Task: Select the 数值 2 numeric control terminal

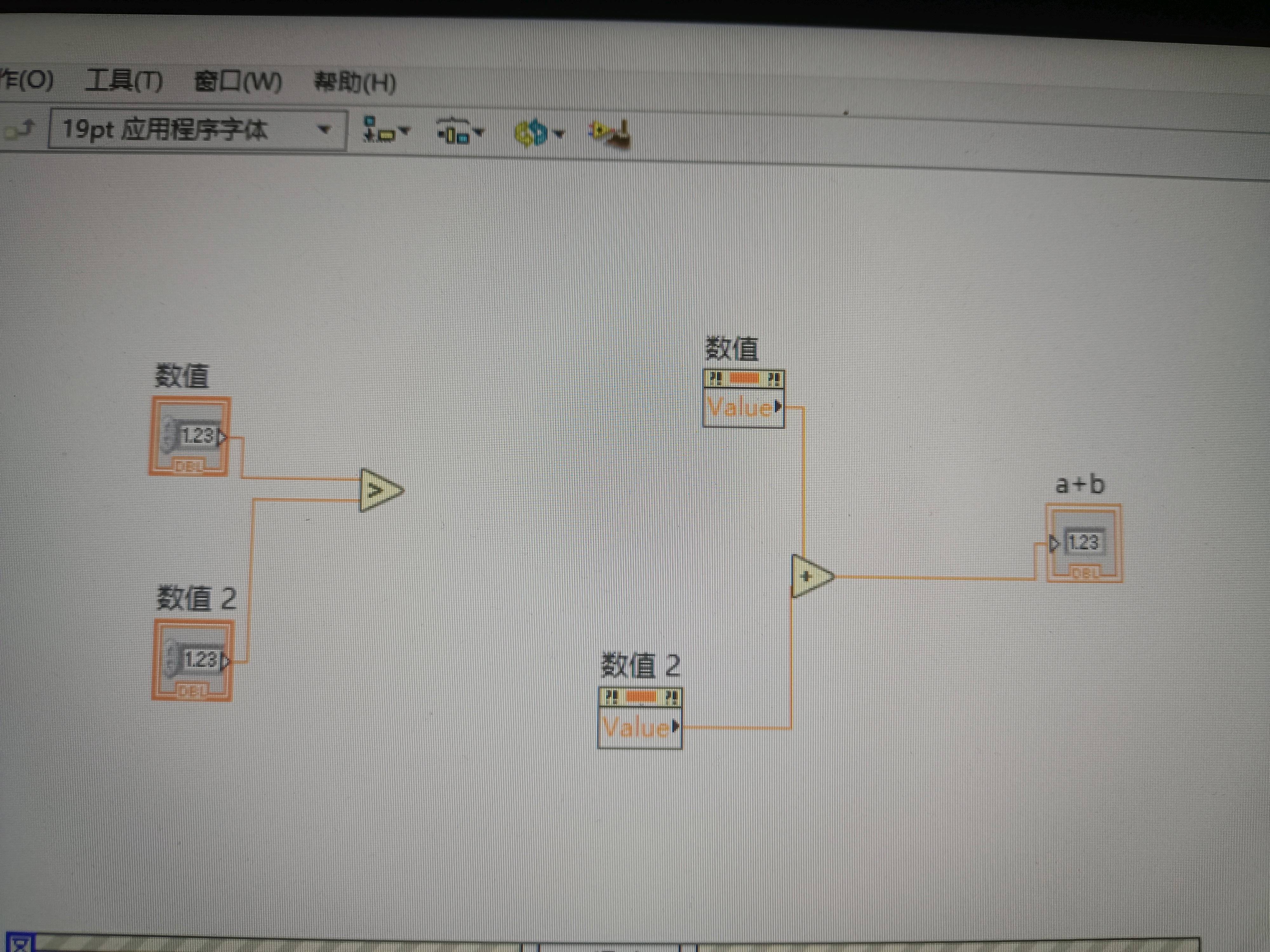Action: tap(193, 660)
